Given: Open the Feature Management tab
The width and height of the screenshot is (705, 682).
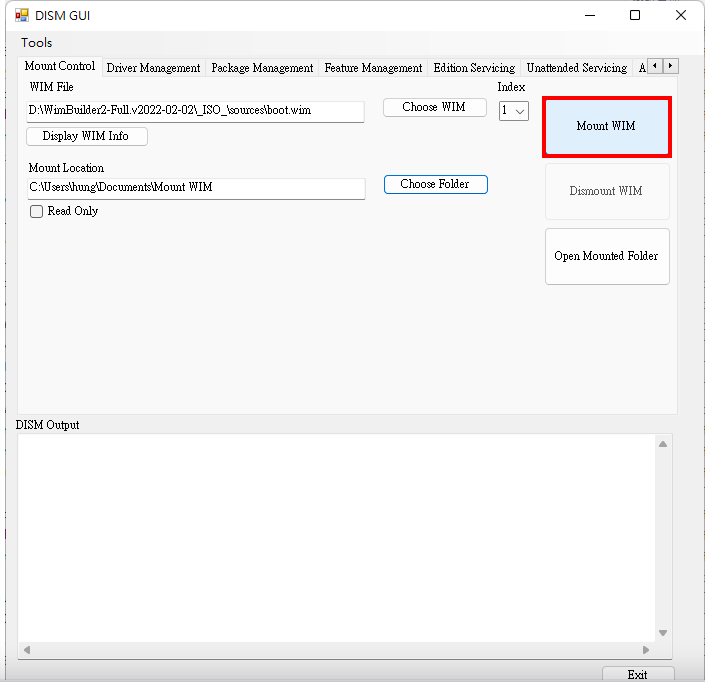Looking at the screenshot, I should 373,68.
